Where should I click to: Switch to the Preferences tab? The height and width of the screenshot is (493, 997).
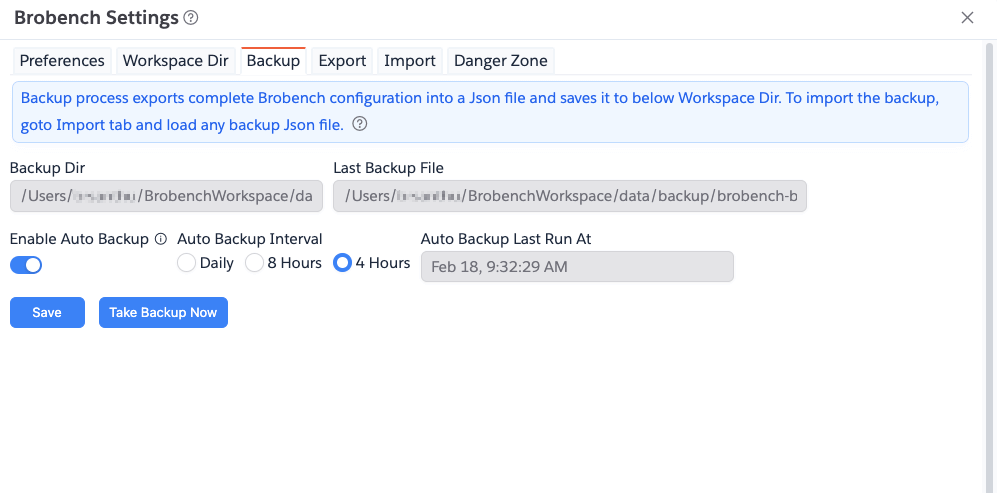click(x=62, y=61)
